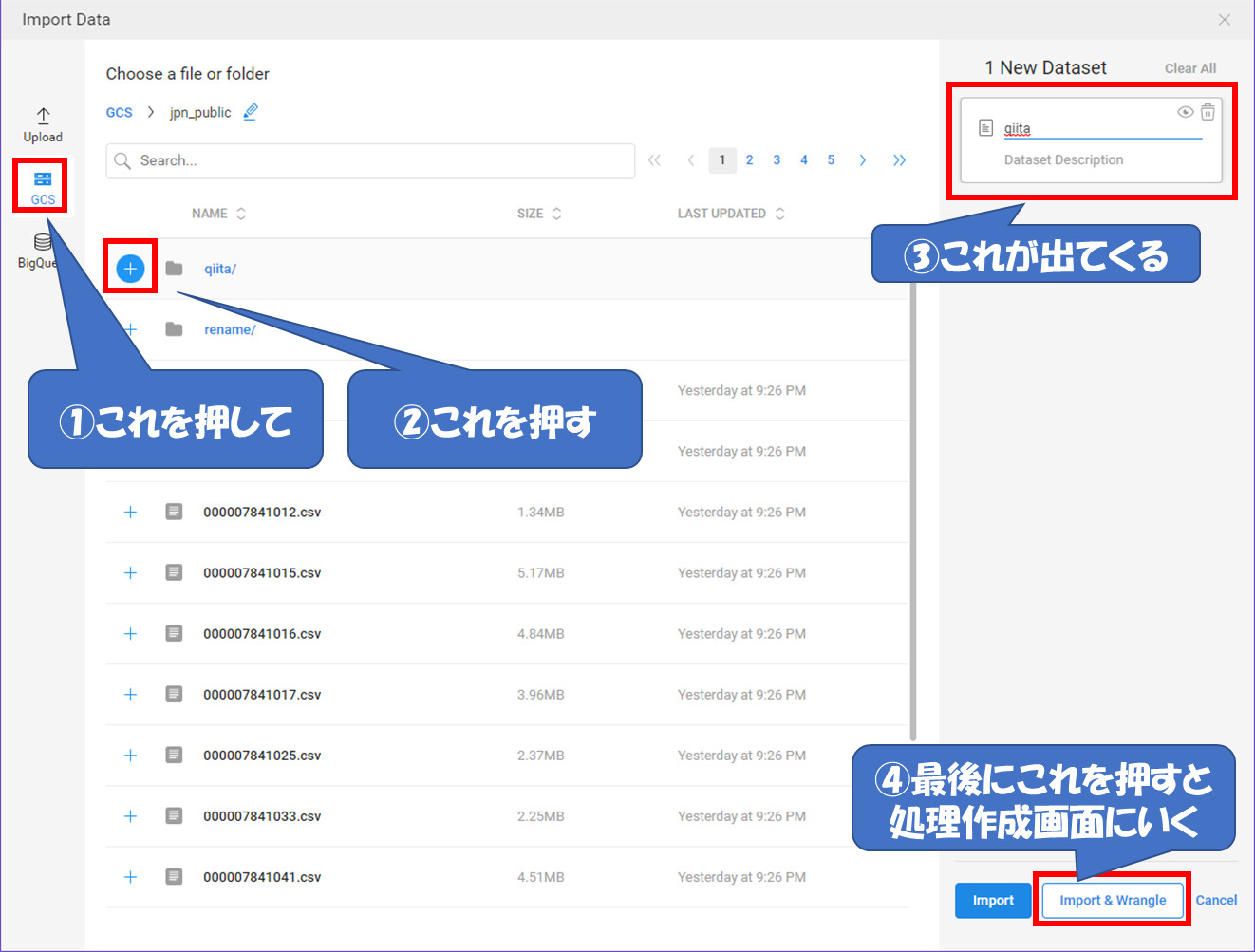Go to next page chevron
This screenshot has height=952, width=1255.
pos(862,160)
